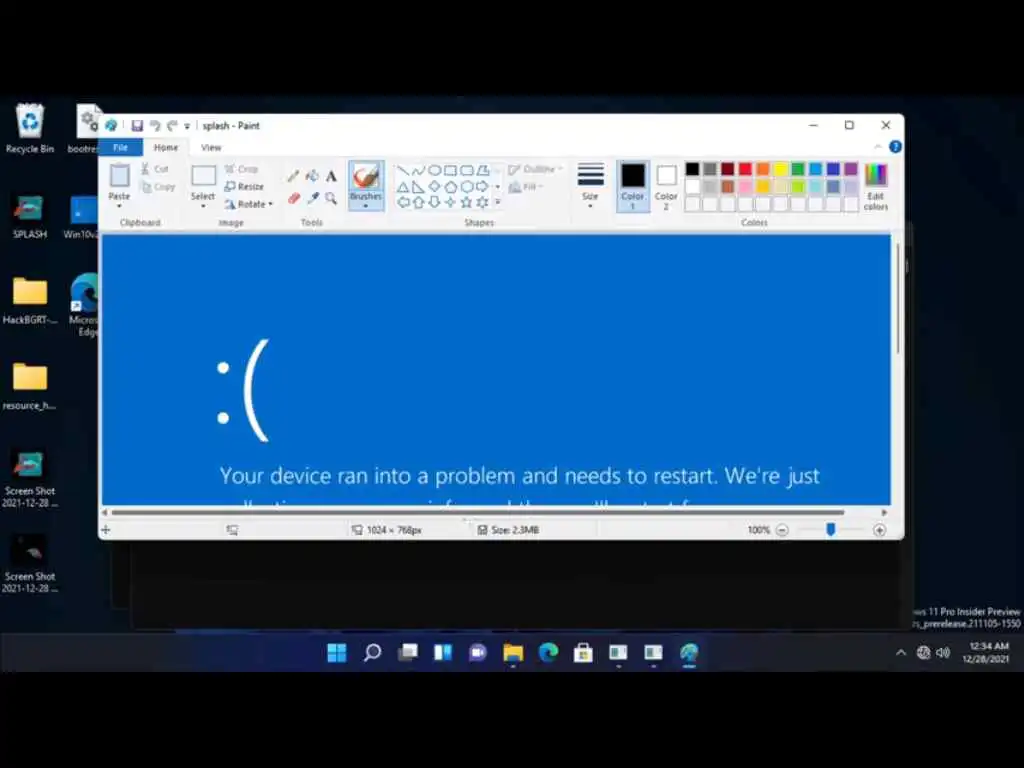The height and width of the screenshot is (768, 1024).
Task: Select the Left arrow shape
Action: click(x=403, y=202)
